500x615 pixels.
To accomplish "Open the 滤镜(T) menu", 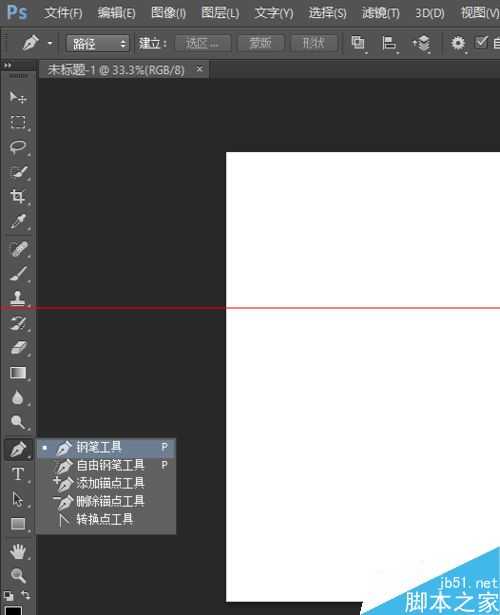I will click(x=381, y=13).
